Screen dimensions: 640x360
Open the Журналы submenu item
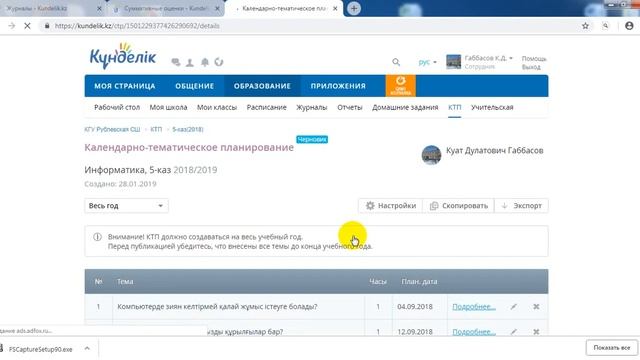tap(311, 107)
